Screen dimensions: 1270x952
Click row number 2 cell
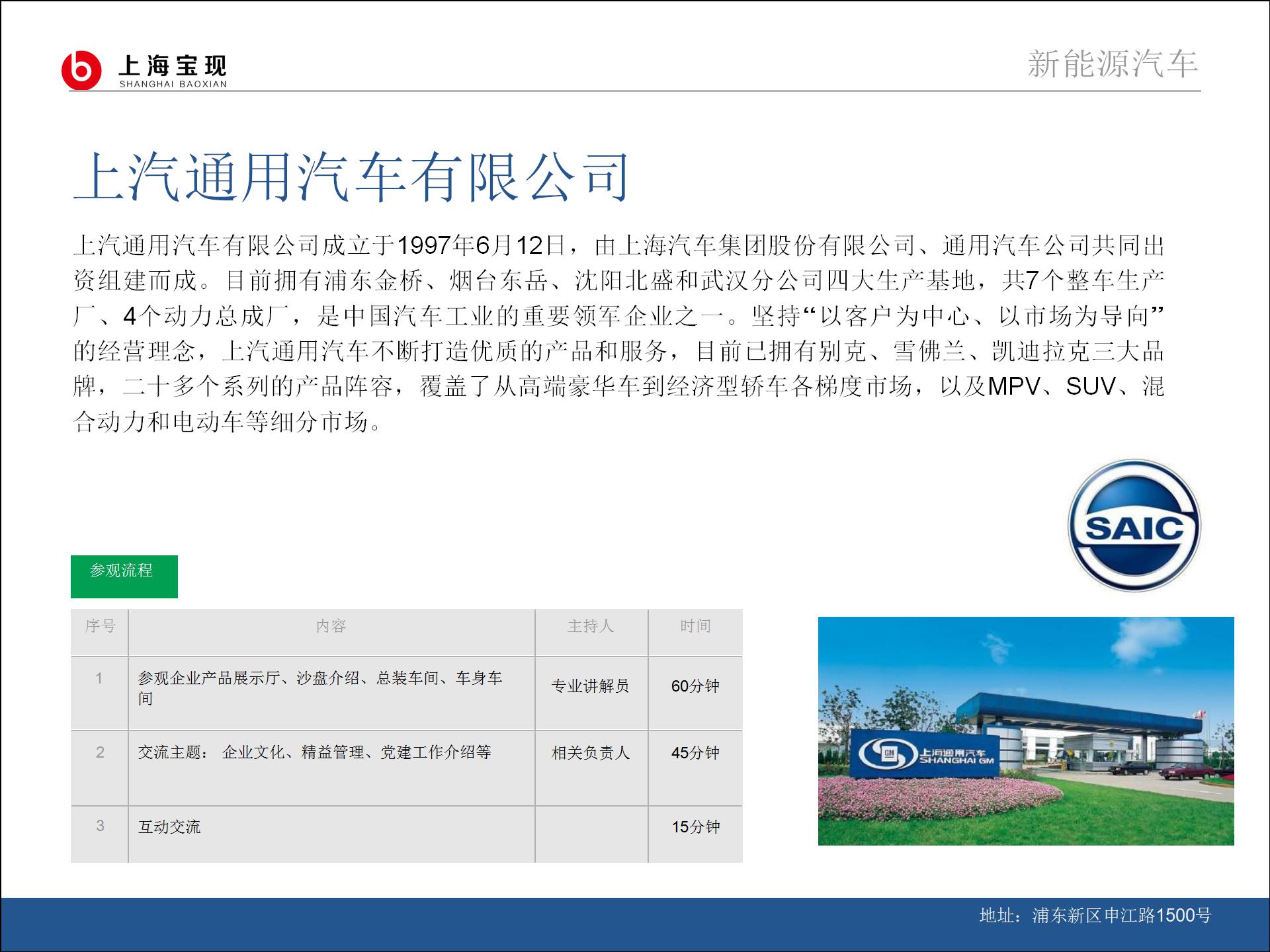click(x=100, y=768)
